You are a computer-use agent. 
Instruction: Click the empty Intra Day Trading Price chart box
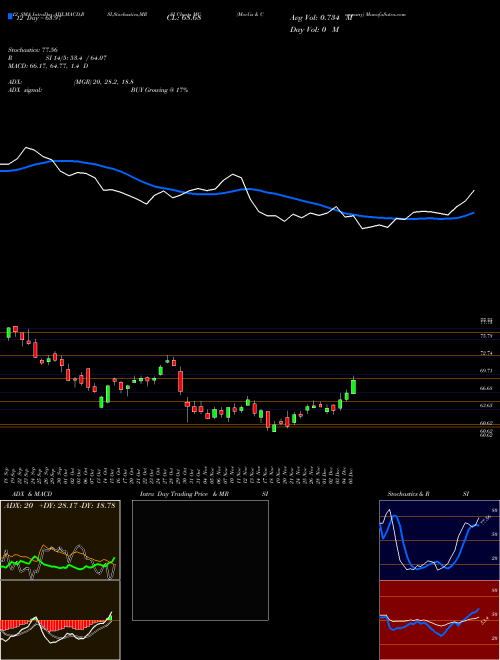click(x=200, y=560)
